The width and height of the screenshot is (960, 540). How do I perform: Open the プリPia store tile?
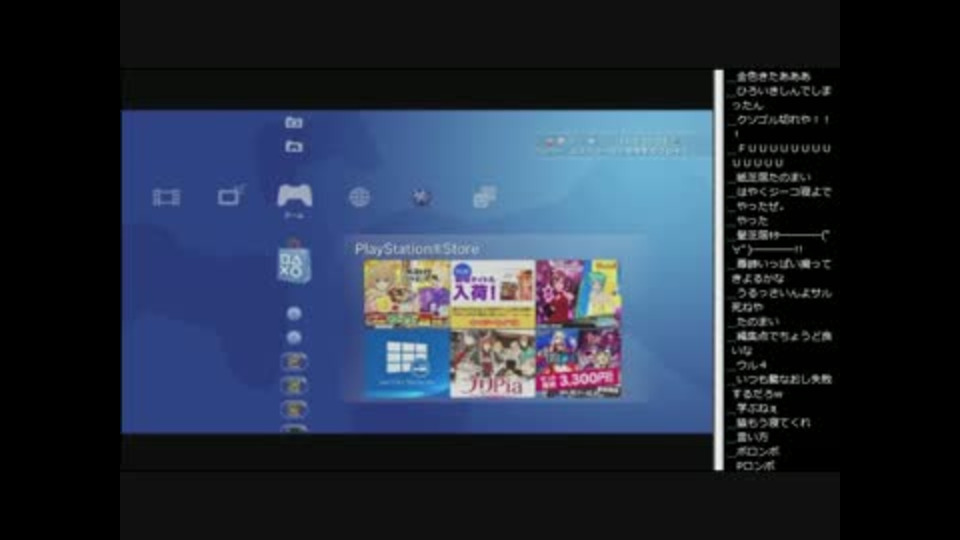(x=493, y=363)
